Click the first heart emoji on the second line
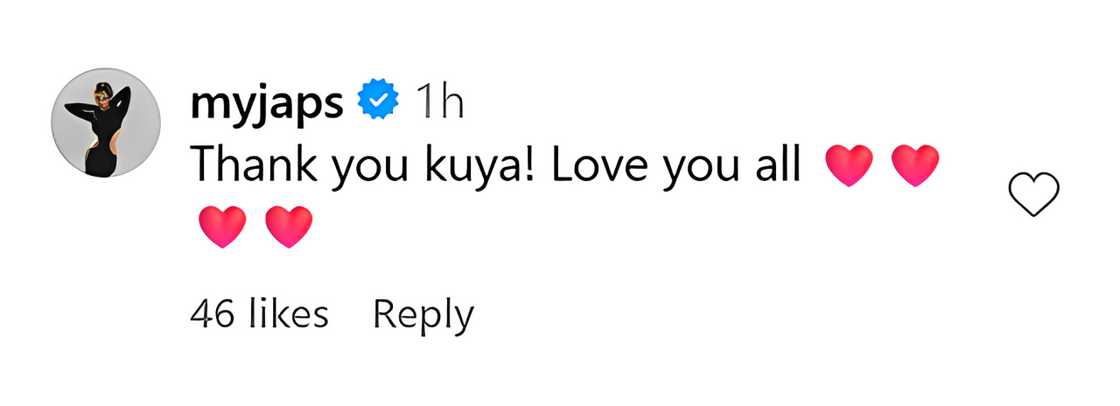The width and height of the screenshot is (1120, 406). pos(222,227)
